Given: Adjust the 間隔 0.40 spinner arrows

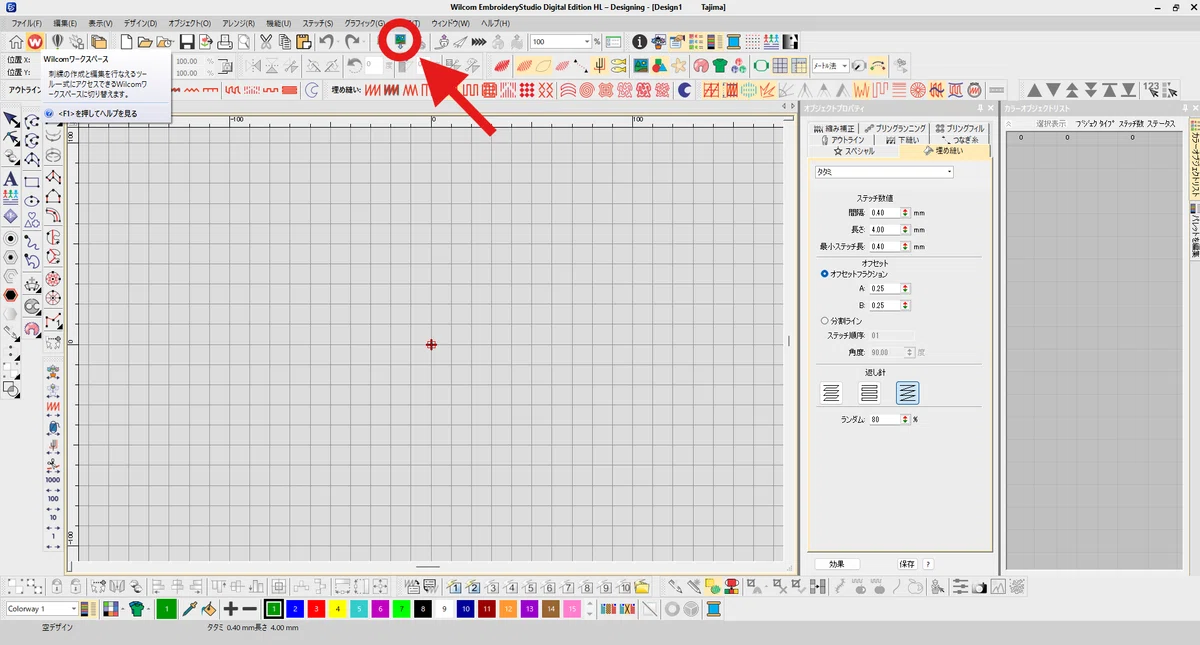Looking at the screenshot, I should 905,212.
